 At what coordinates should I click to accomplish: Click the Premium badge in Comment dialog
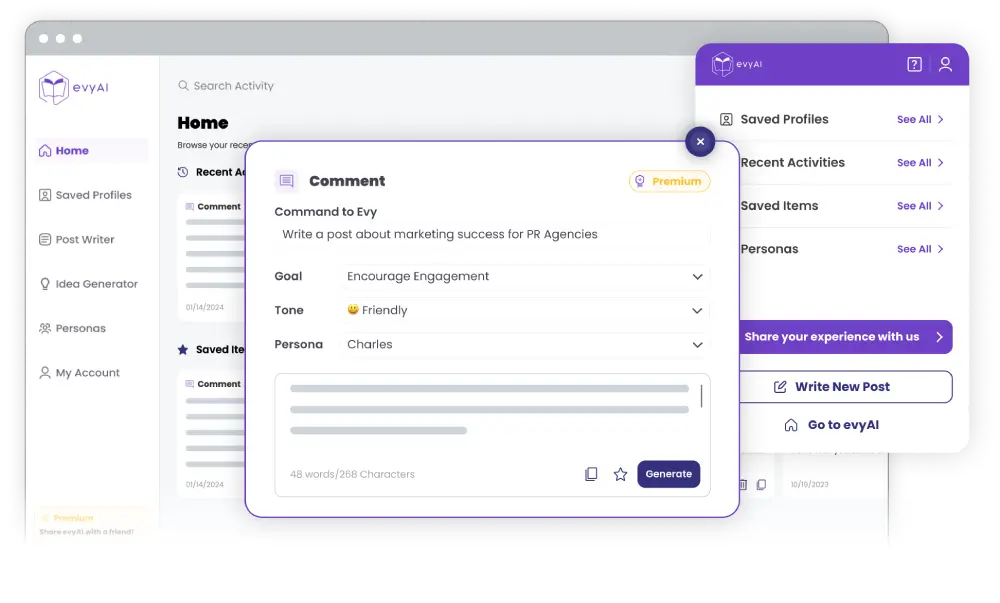669,181
